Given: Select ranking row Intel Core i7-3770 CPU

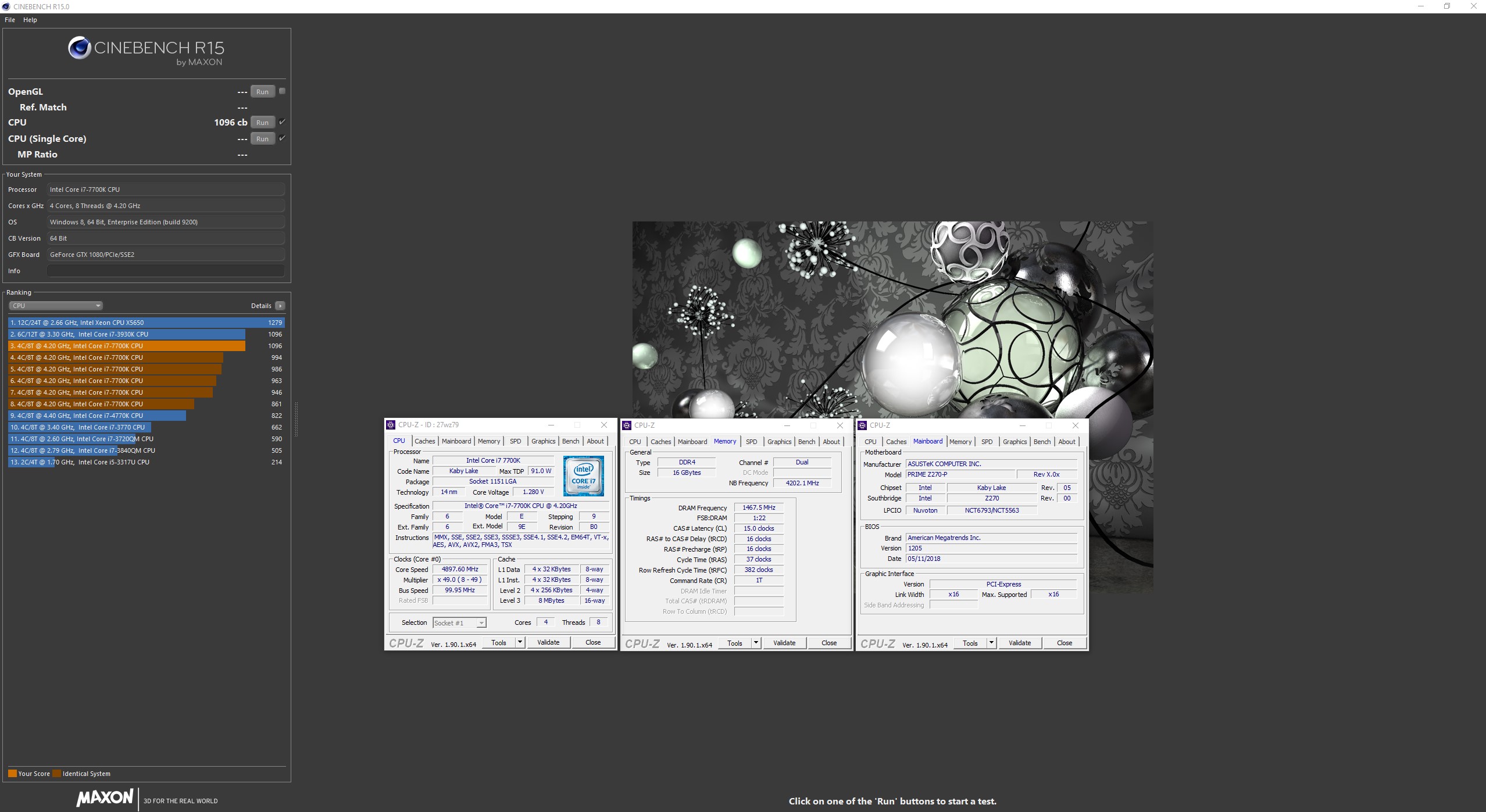Looking at the screenshot, I should (x=147, y=427).
